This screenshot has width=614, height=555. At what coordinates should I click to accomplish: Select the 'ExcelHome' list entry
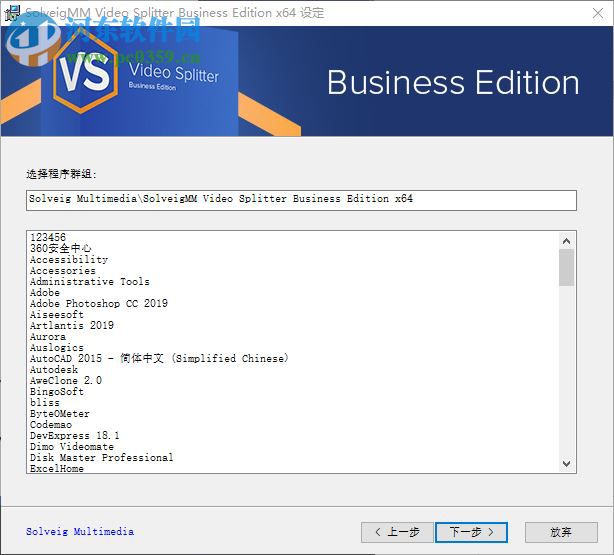[x=57, y=468]
